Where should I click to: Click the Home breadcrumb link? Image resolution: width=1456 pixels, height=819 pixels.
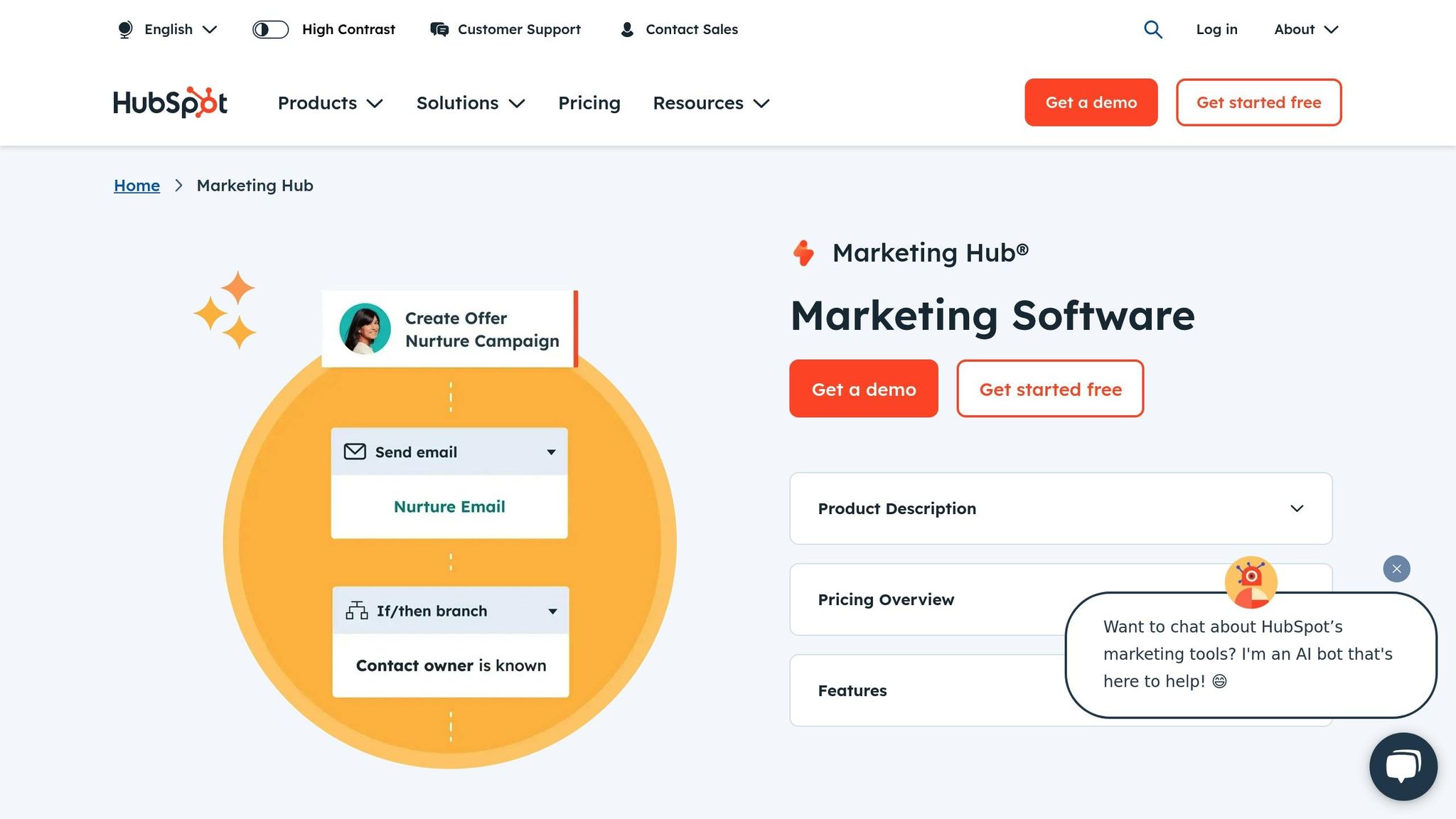click(x=136, y=186)
